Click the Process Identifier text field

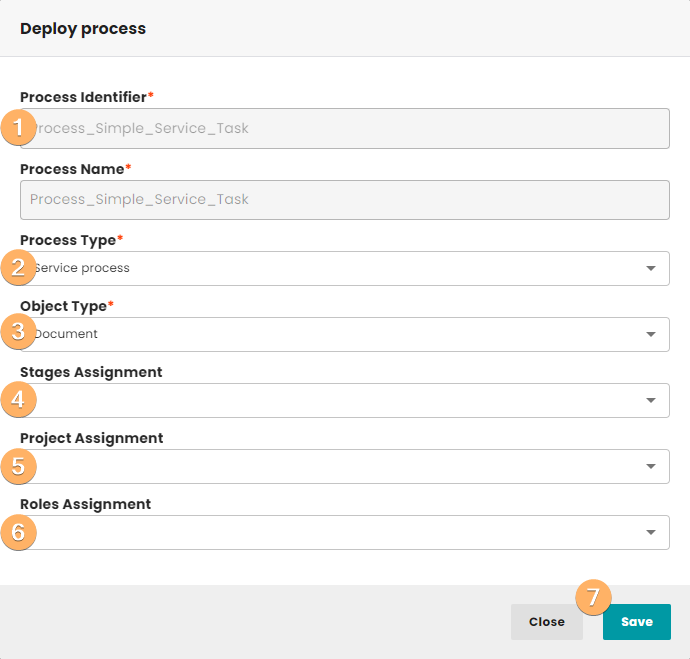tap(345, 128)
